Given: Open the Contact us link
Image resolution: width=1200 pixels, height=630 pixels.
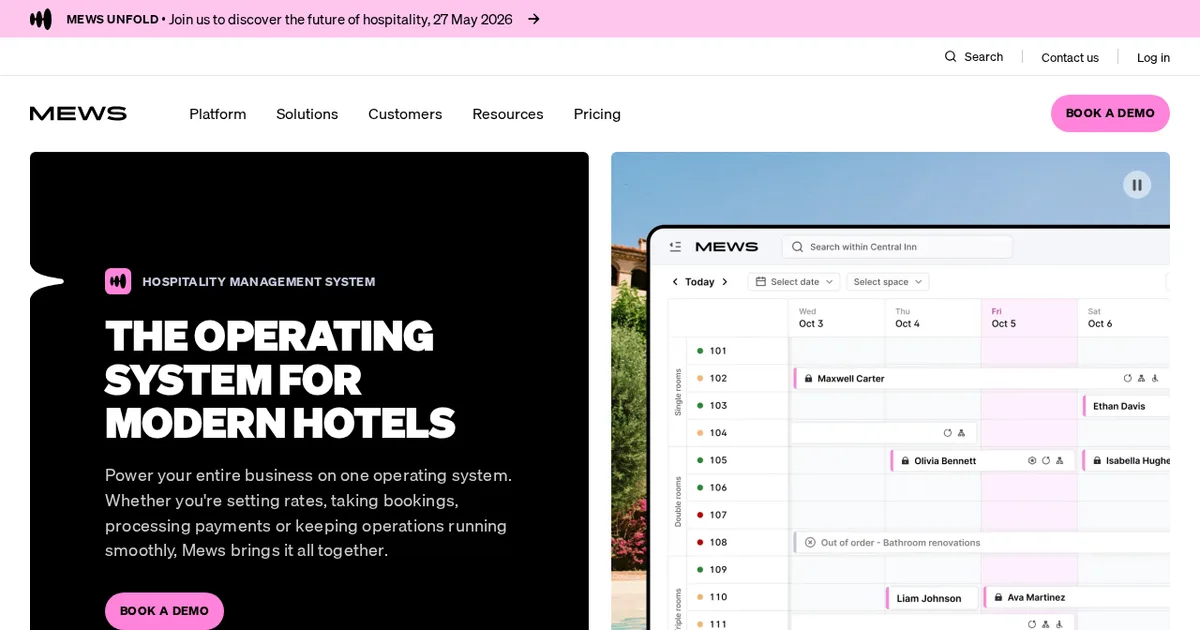Looking at the screenshot, I should pyautogui.click(x=1070, y=57).
